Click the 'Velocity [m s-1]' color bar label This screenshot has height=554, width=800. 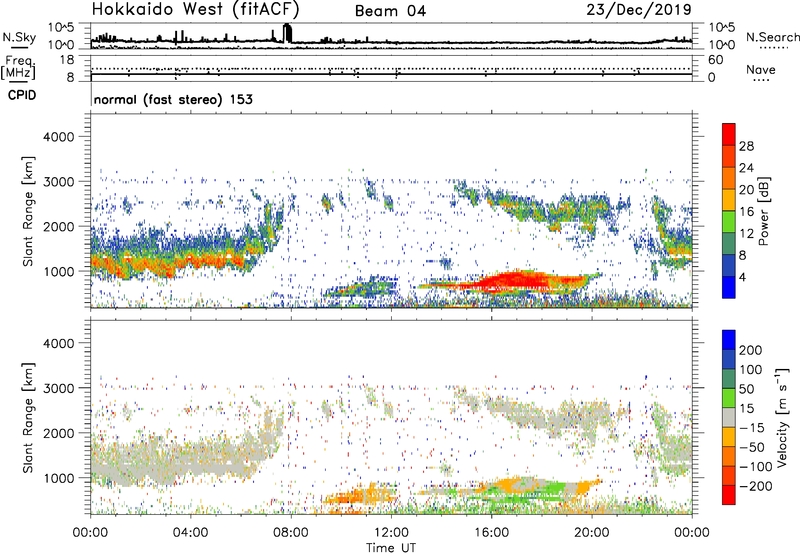(782, 417)
